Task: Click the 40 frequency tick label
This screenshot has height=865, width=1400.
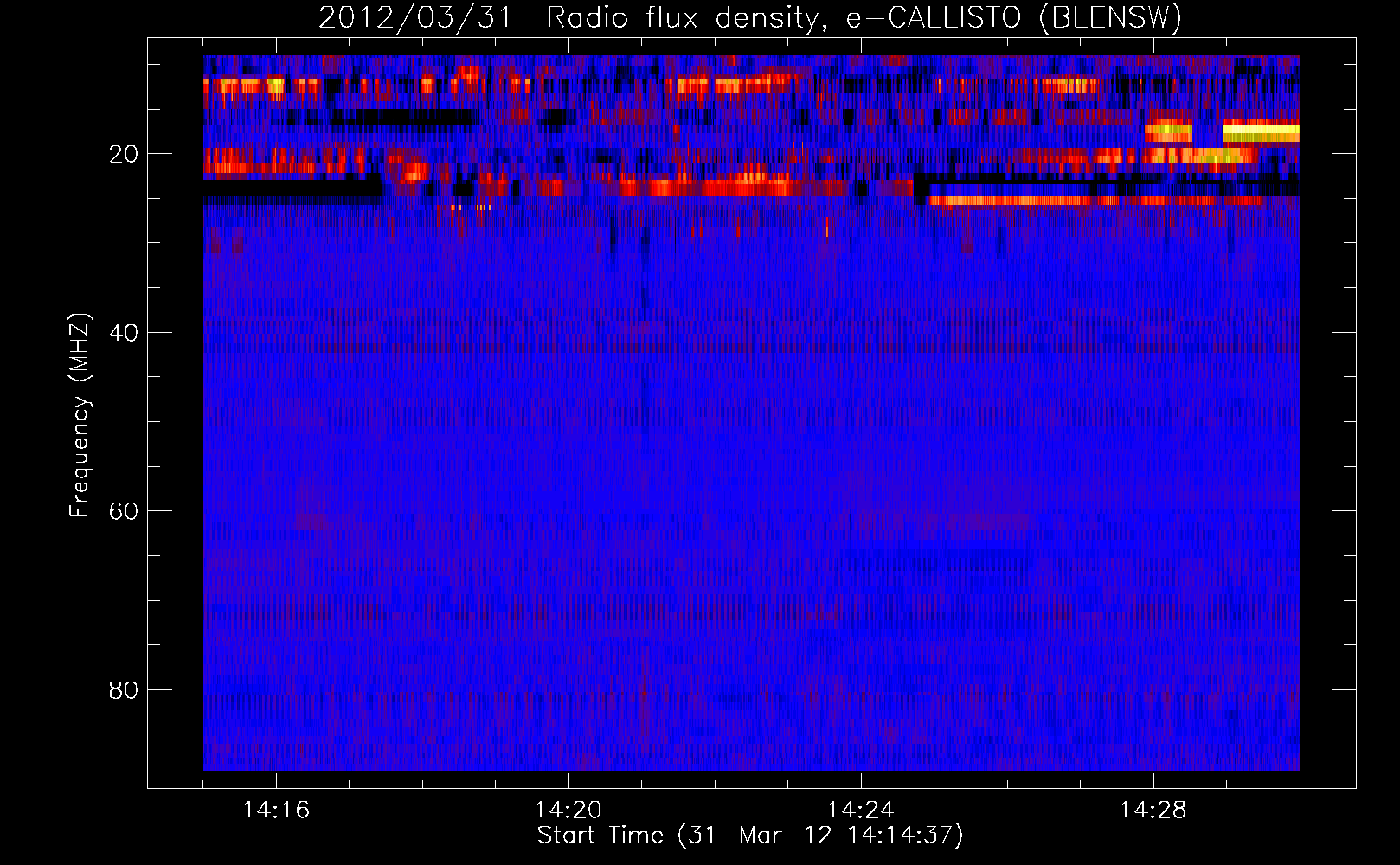Action: point(124,332)
